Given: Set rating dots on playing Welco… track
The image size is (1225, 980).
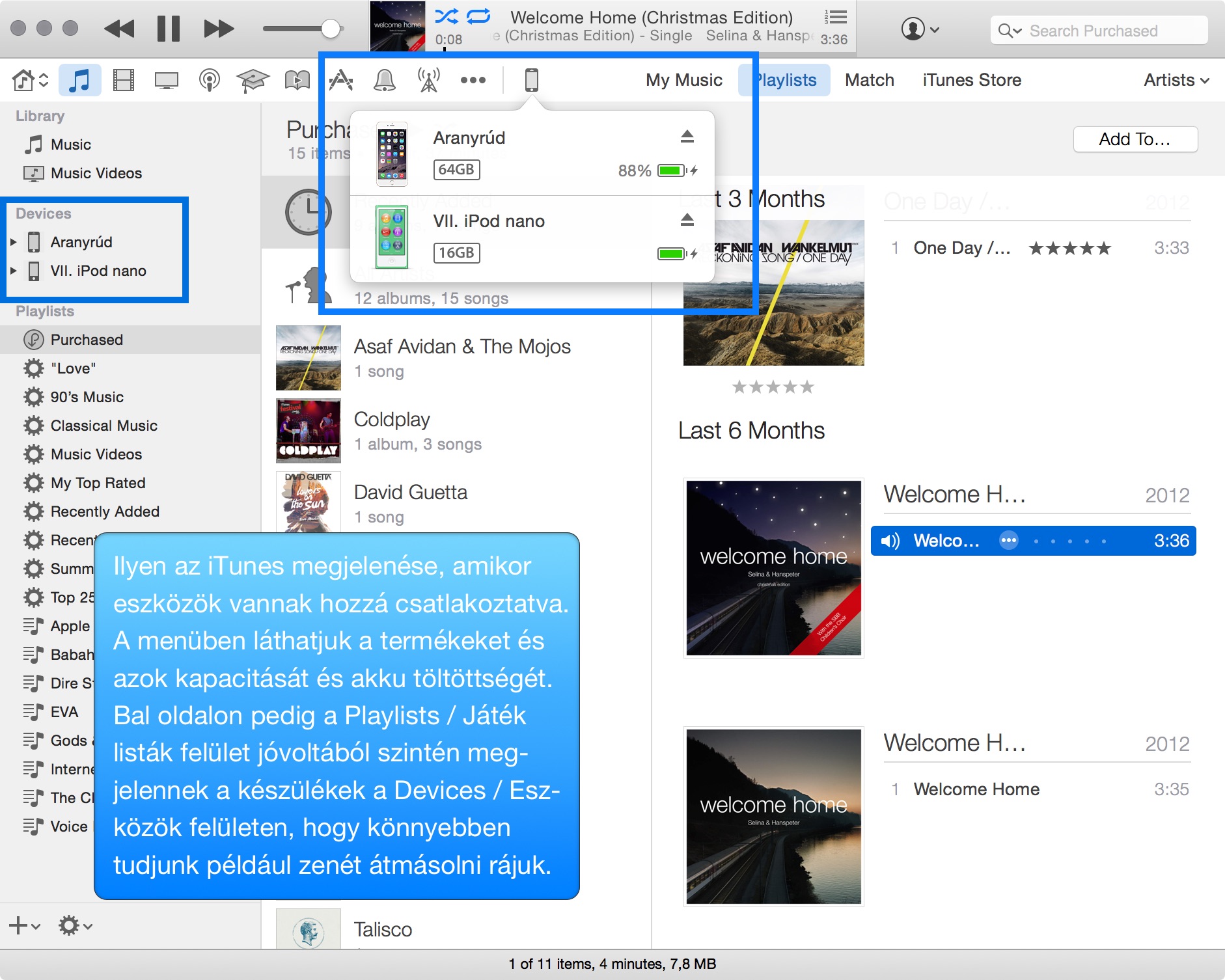Looking at the screenshot, I should [1070, 541].
